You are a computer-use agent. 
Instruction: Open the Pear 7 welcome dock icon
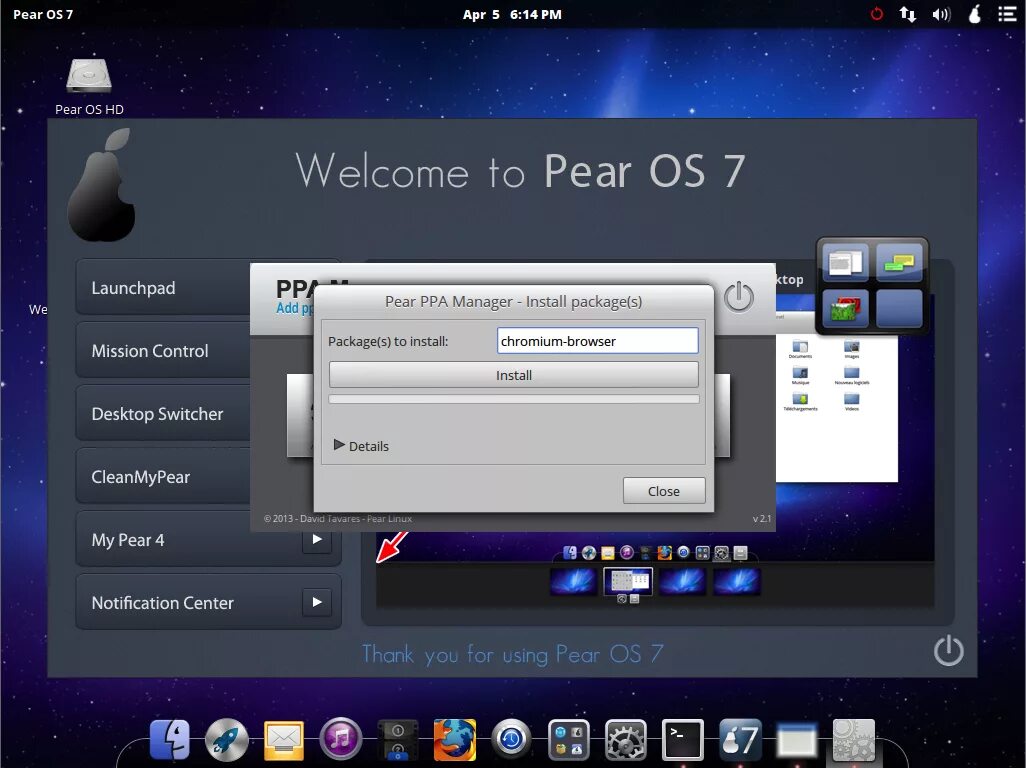[739, 740]
